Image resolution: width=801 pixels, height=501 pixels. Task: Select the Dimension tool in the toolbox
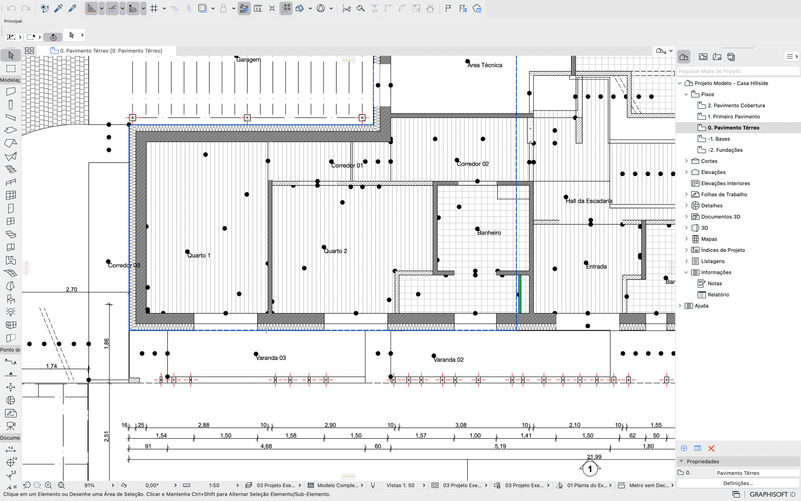(11, 450)
